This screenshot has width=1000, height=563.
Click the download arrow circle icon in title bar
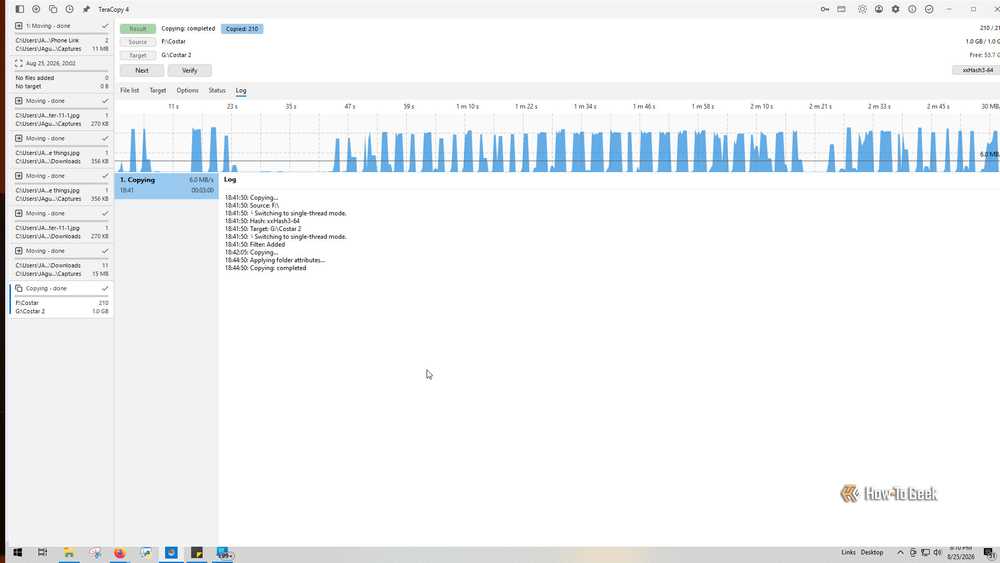click(x=36, y=10)
